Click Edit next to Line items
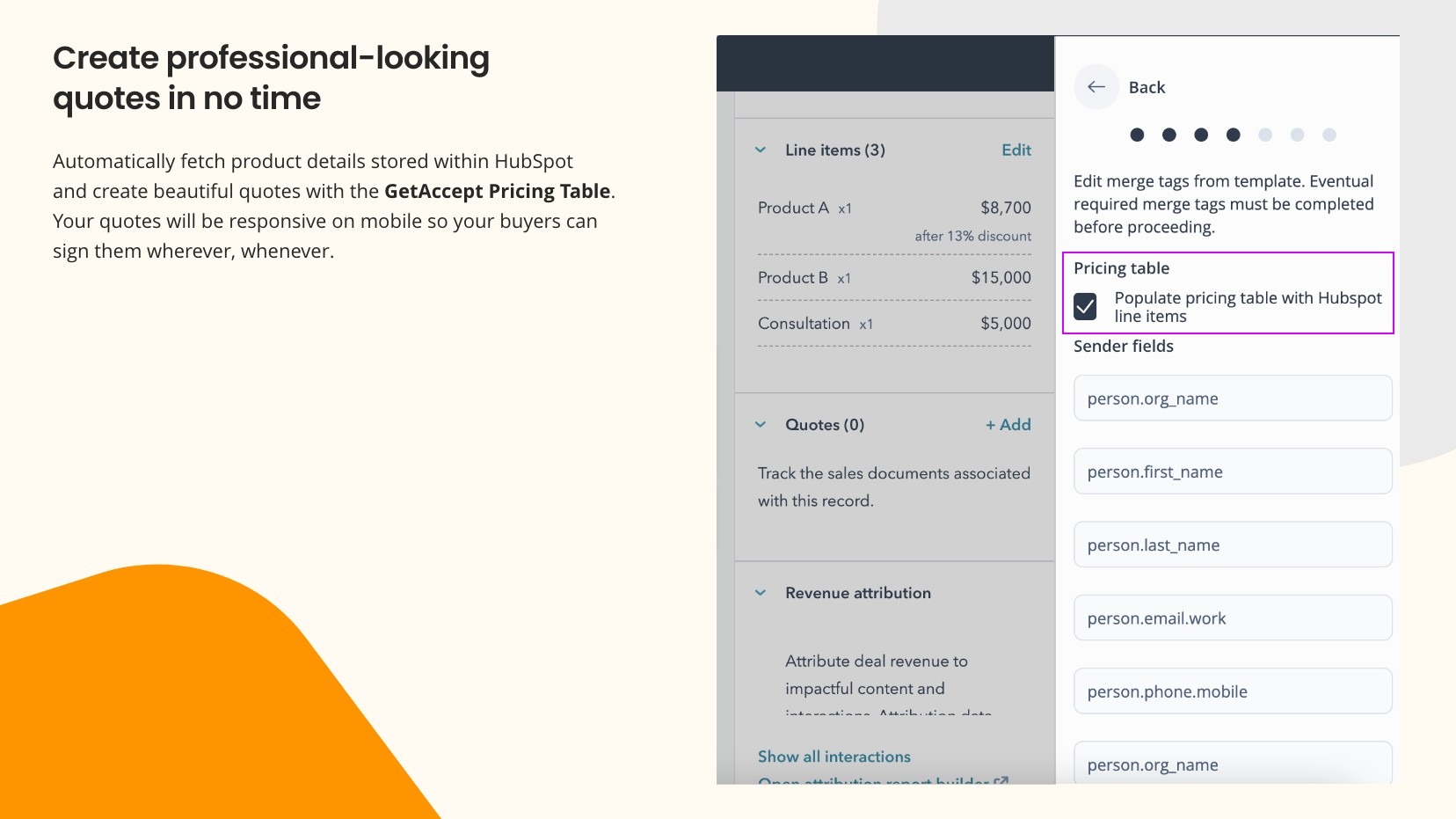 (1017, 150)
